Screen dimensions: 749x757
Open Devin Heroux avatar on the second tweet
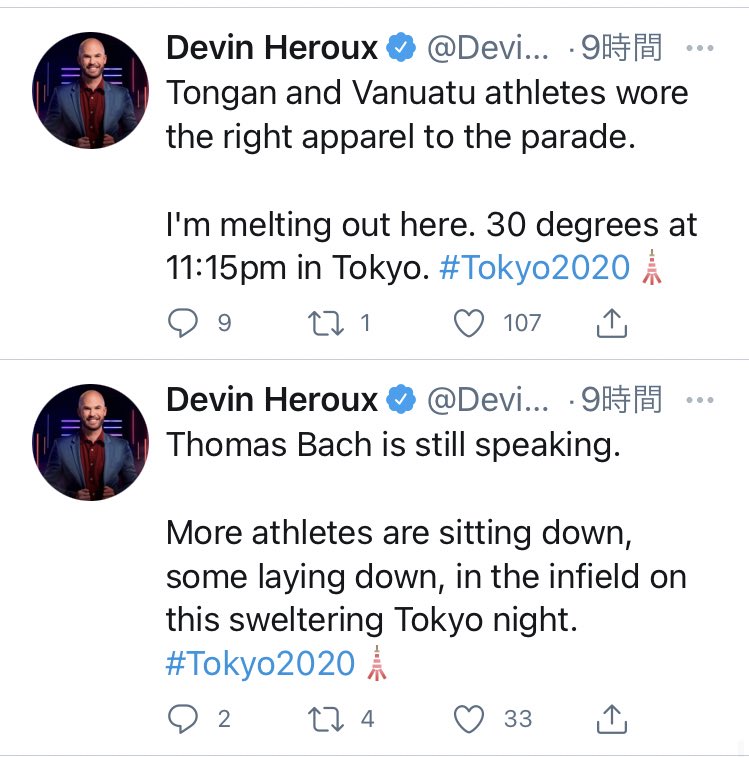coord(90,442)
